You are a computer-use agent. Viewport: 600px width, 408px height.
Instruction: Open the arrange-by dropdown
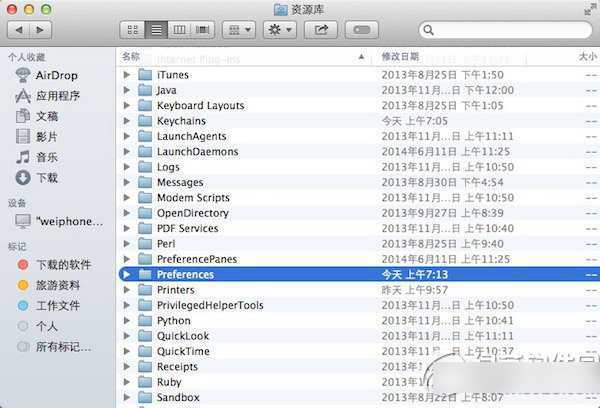click(239, 30)
